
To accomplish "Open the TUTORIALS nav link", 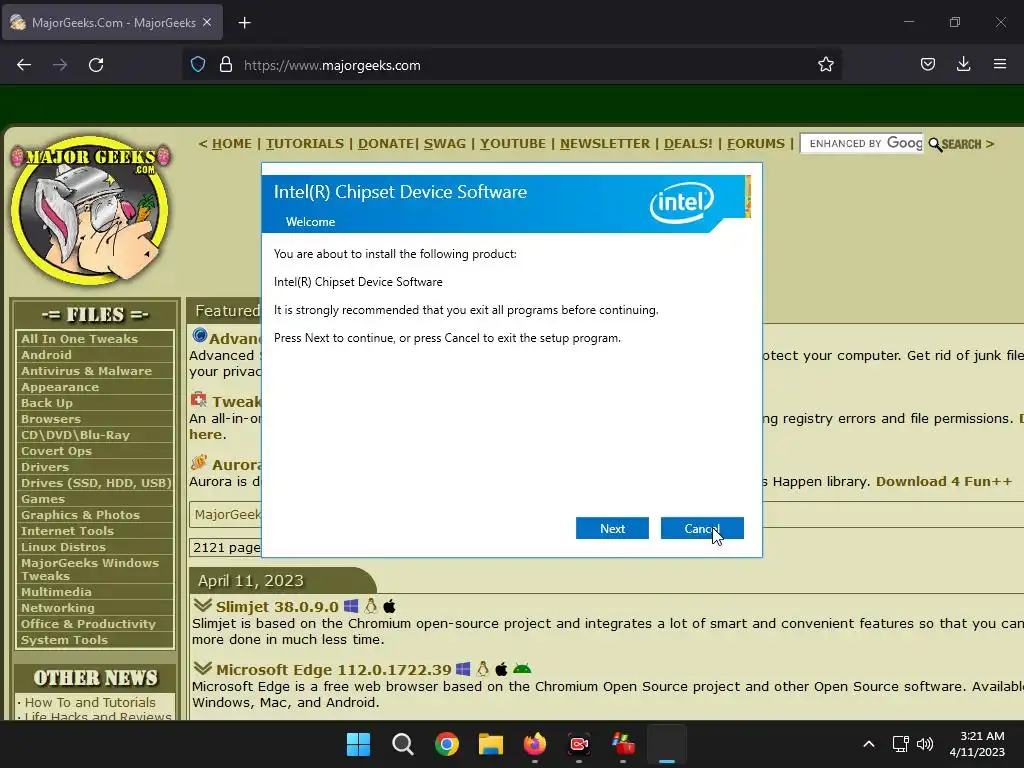I will [x=304, y=144].
